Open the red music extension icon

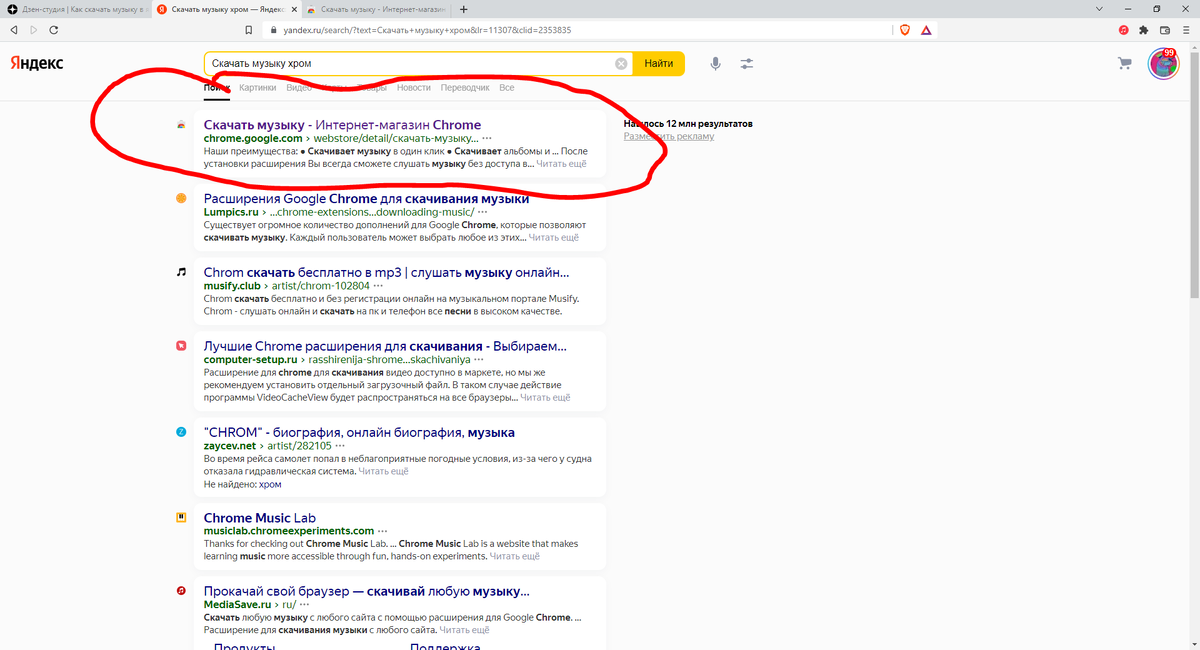coord(1124,30)
